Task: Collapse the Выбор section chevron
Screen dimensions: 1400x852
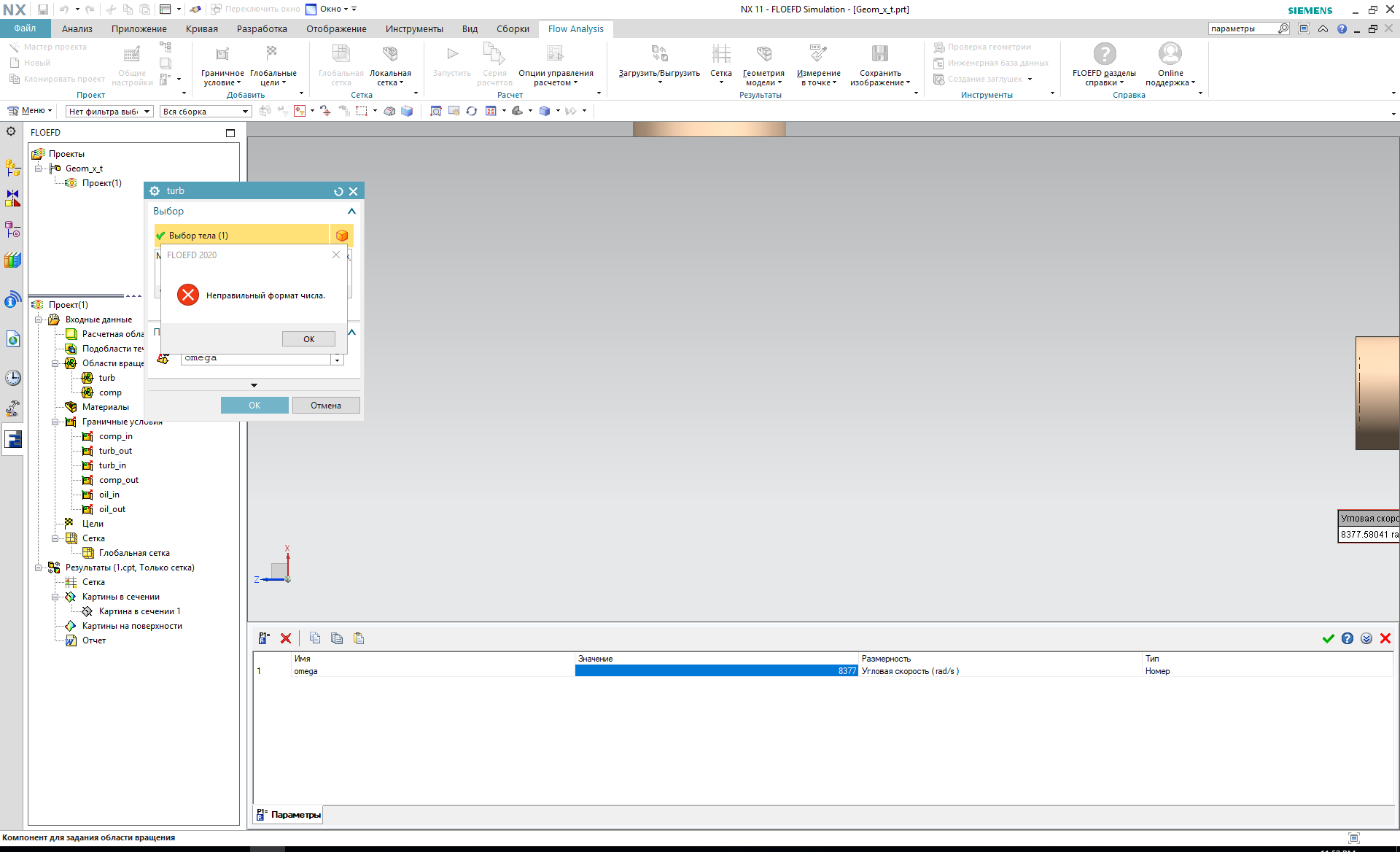Action: [x=351, y=211]
